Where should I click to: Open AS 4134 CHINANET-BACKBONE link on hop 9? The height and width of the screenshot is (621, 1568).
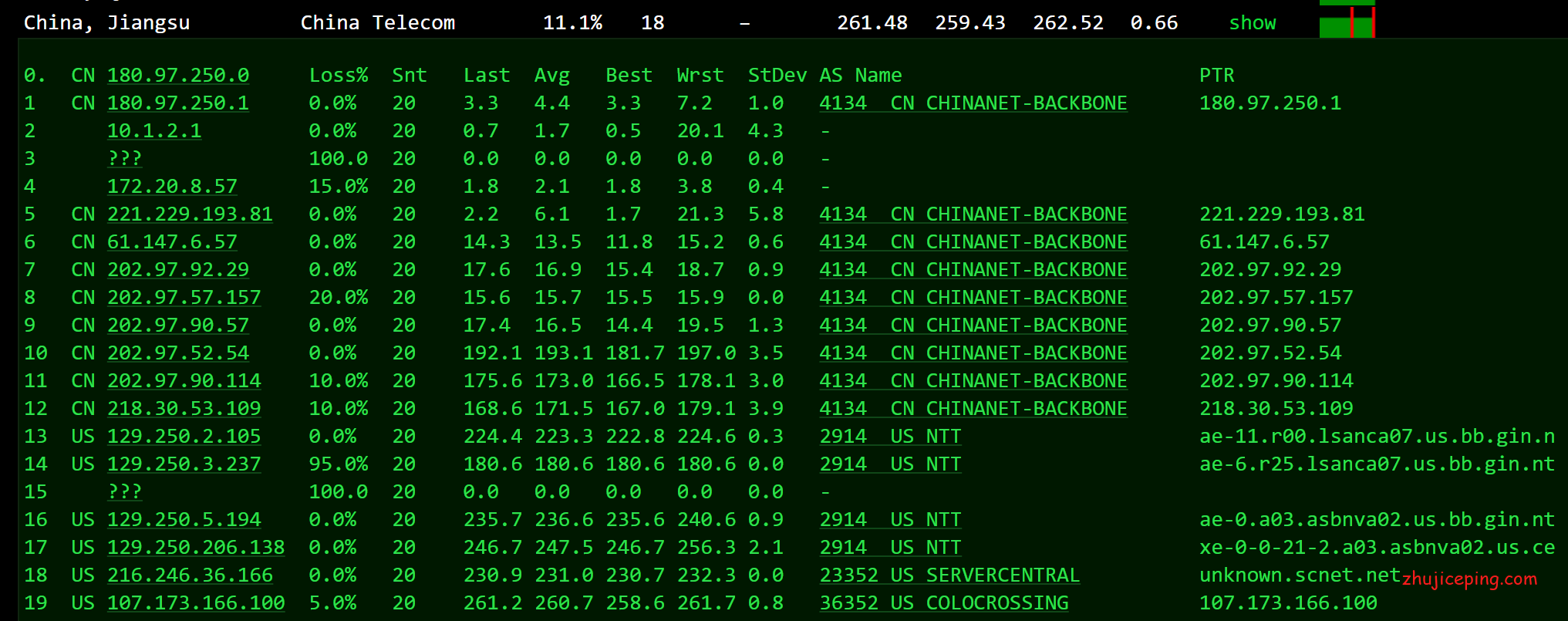(973, 326)
